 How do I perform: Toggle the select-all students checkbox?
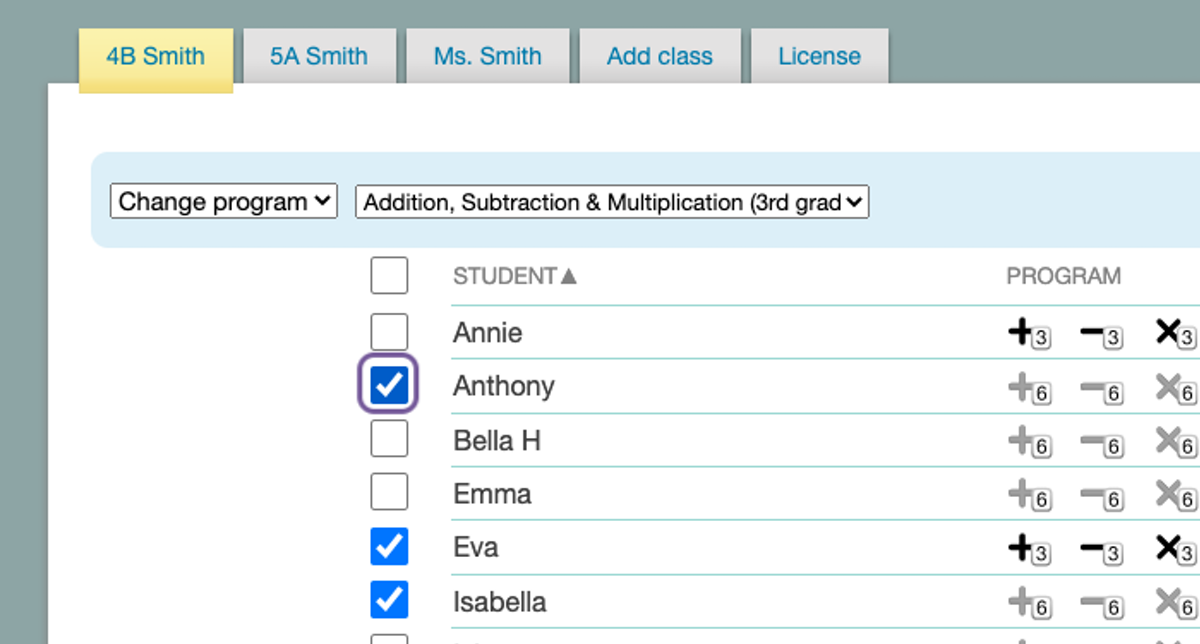click(x=389, y=275)
